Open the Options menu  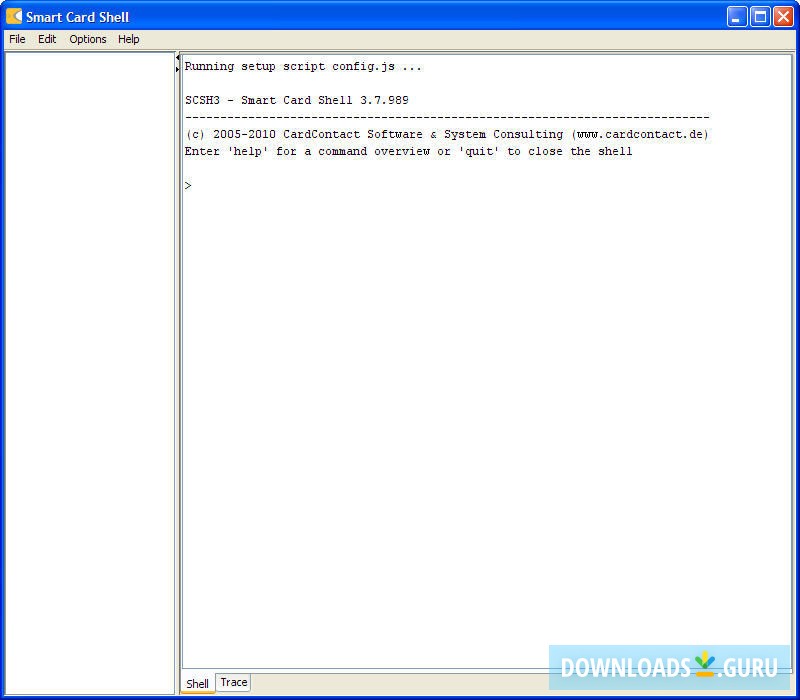(x=88, y=39)
